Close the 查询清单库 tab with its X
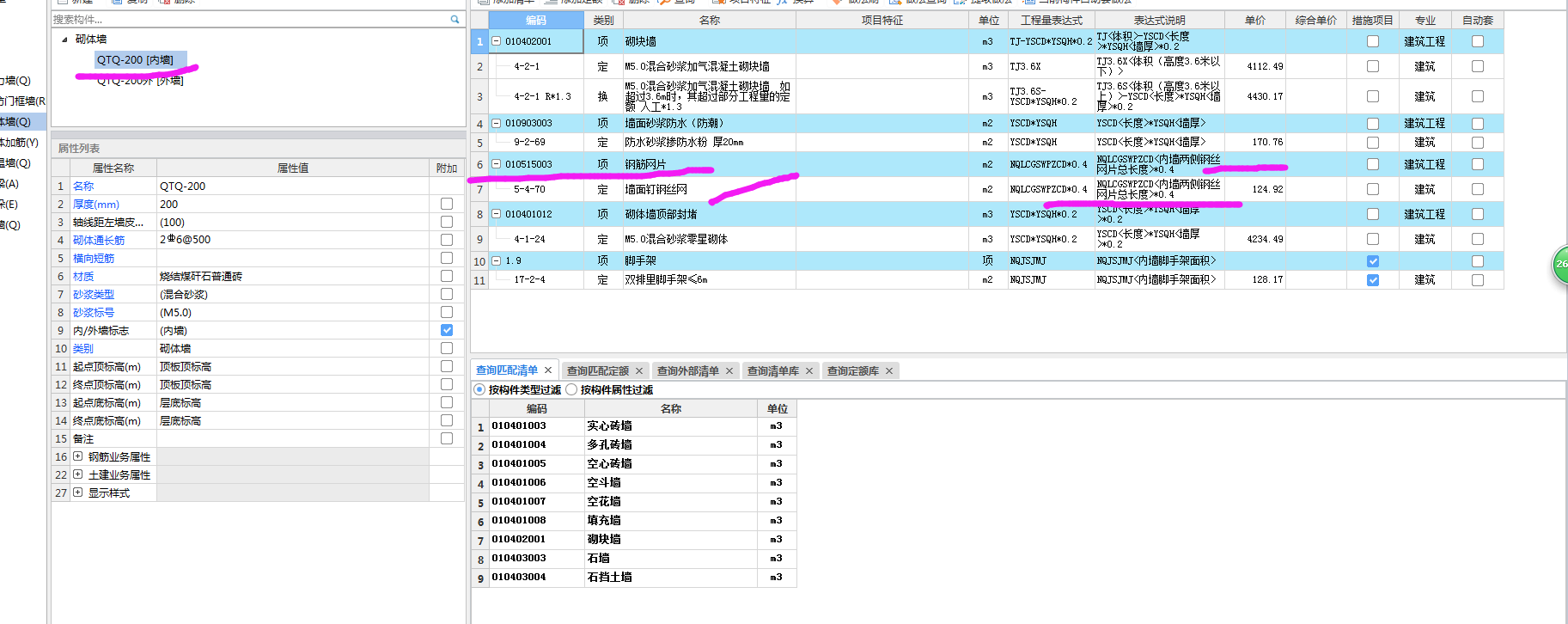Screen dimensions: 1568x624 coord(809,371)
